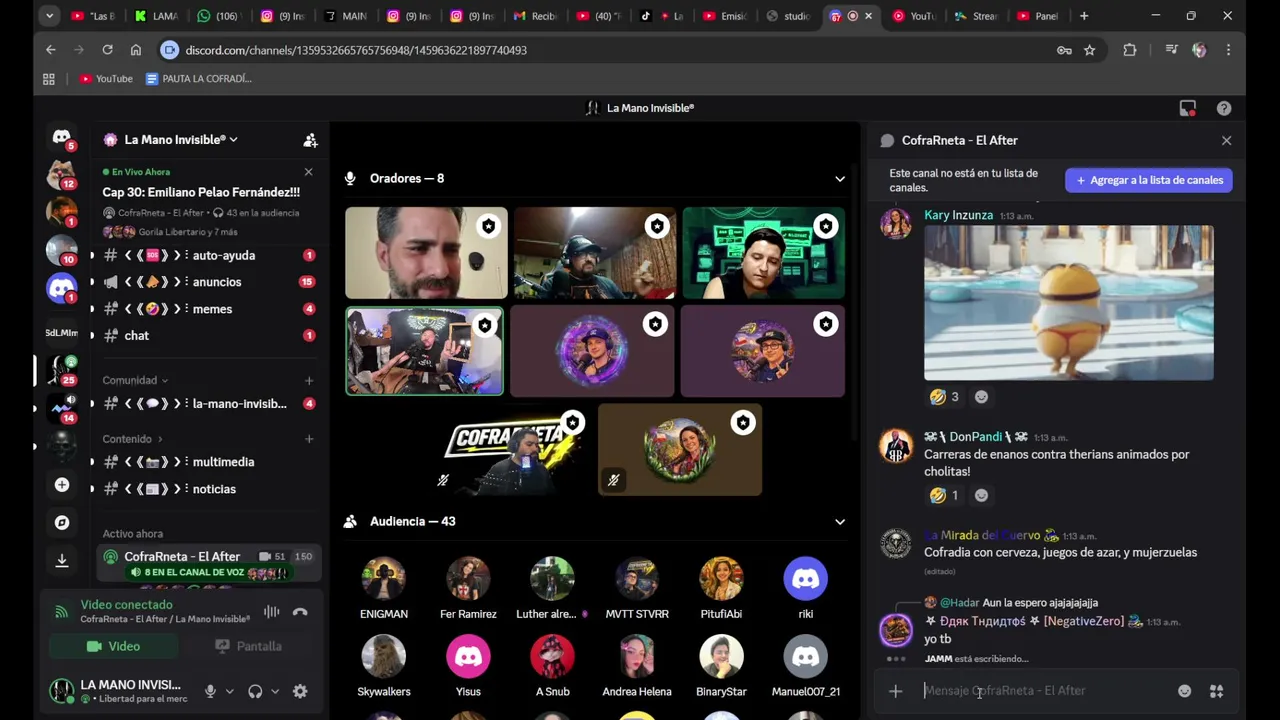This screenshot has height=720, width=1280.
Task: Open the Download apps icon
Action: (x=62, y=560)
